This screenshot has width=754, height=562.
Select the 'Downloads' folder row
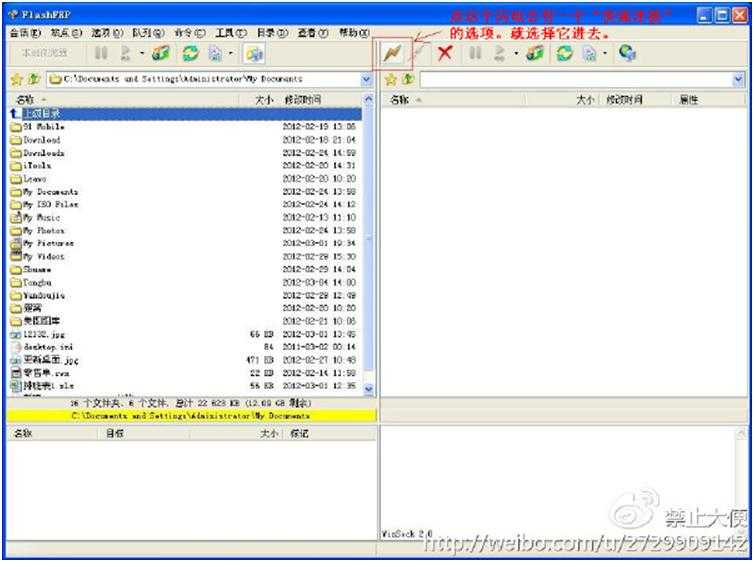tap(186, 153)
